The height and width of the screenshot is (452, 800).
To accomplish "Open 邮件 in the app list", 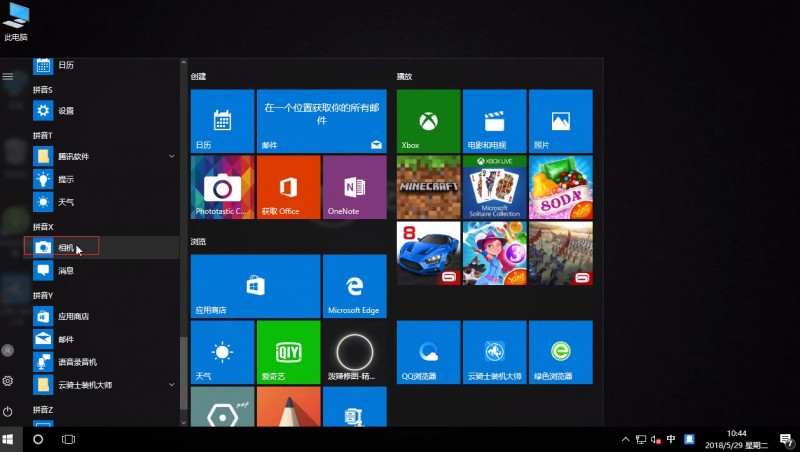I will click(x=102, y=339).
